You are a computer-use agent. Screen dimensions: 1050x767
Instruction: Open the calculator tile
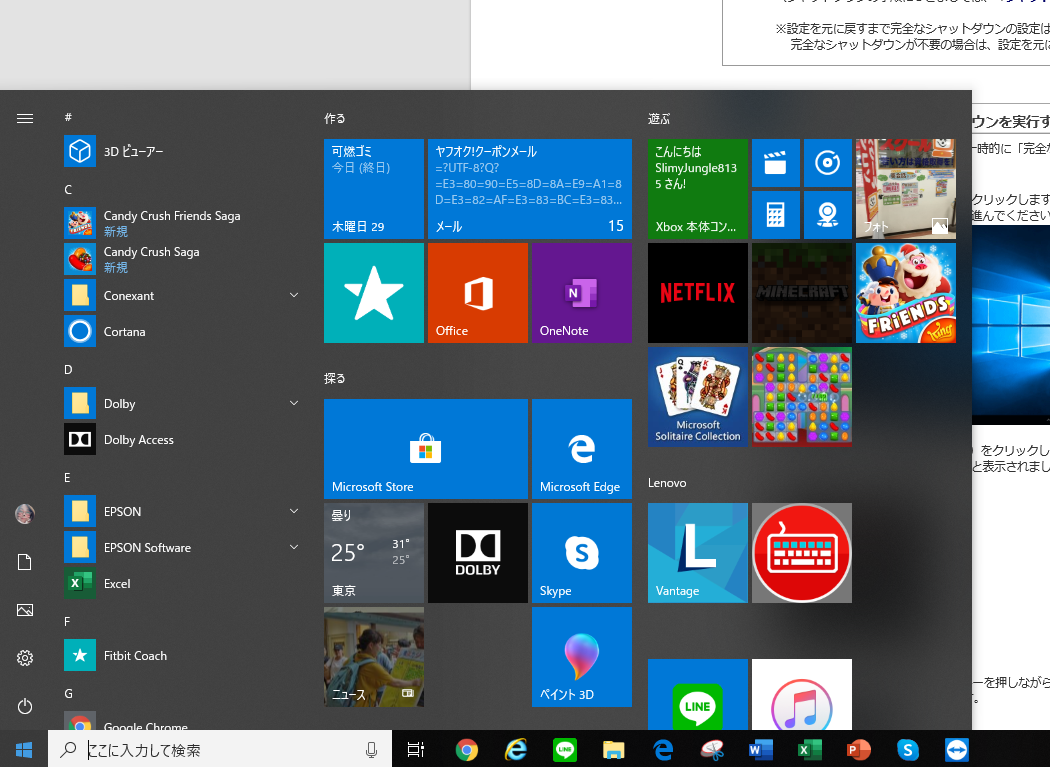click(x=775, y=215)
